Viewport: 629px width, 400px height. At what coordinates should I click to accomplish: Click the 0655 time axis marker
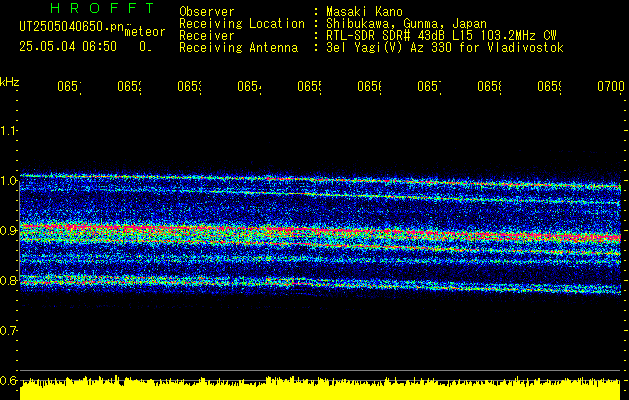(309, 87)
